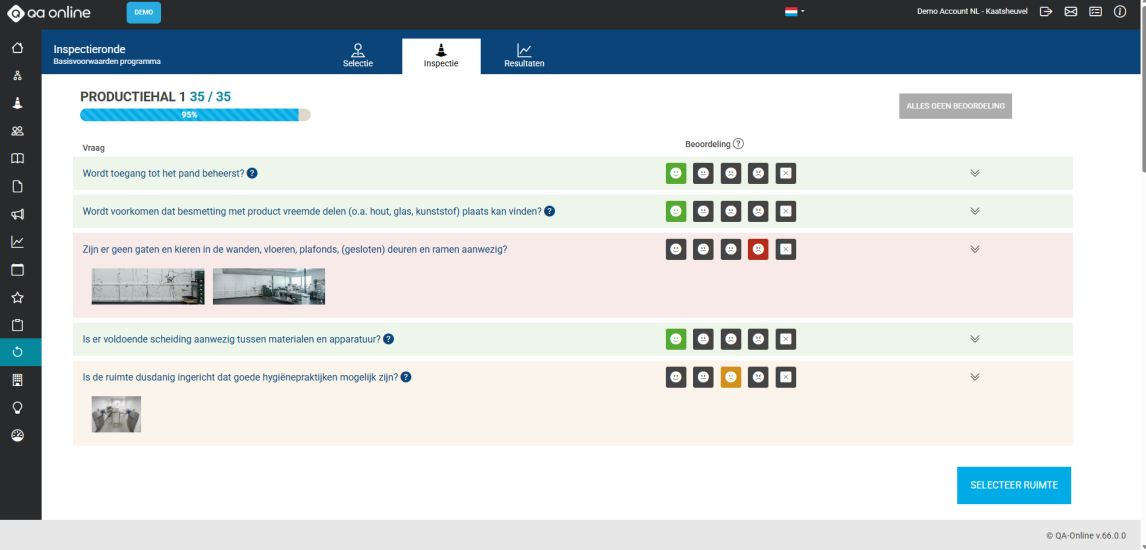Select sad face for 'product vreemde delen' question

coord(731,211)
